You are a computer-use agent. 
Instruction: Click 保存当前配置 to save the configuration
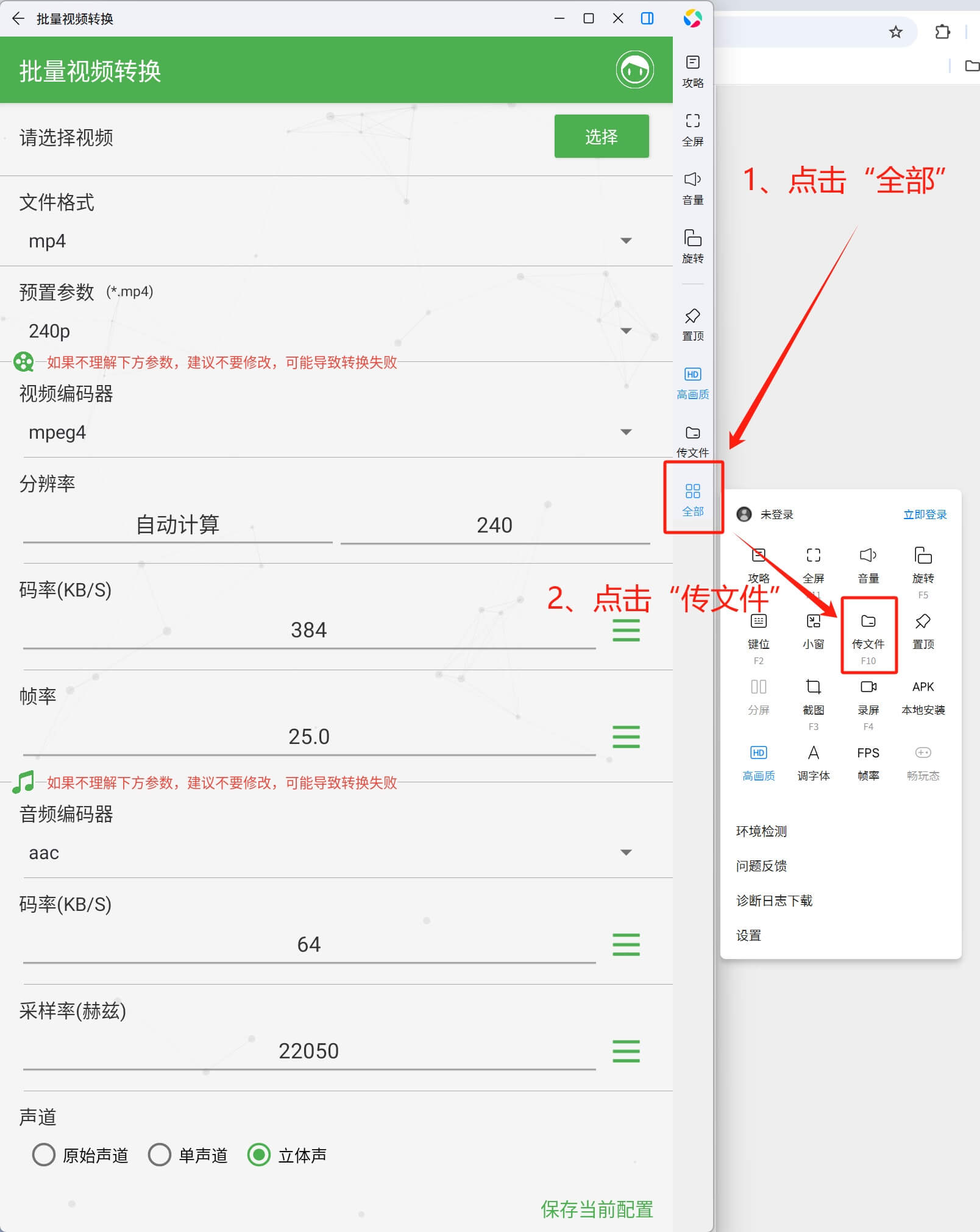click(x=596, y=1209)
